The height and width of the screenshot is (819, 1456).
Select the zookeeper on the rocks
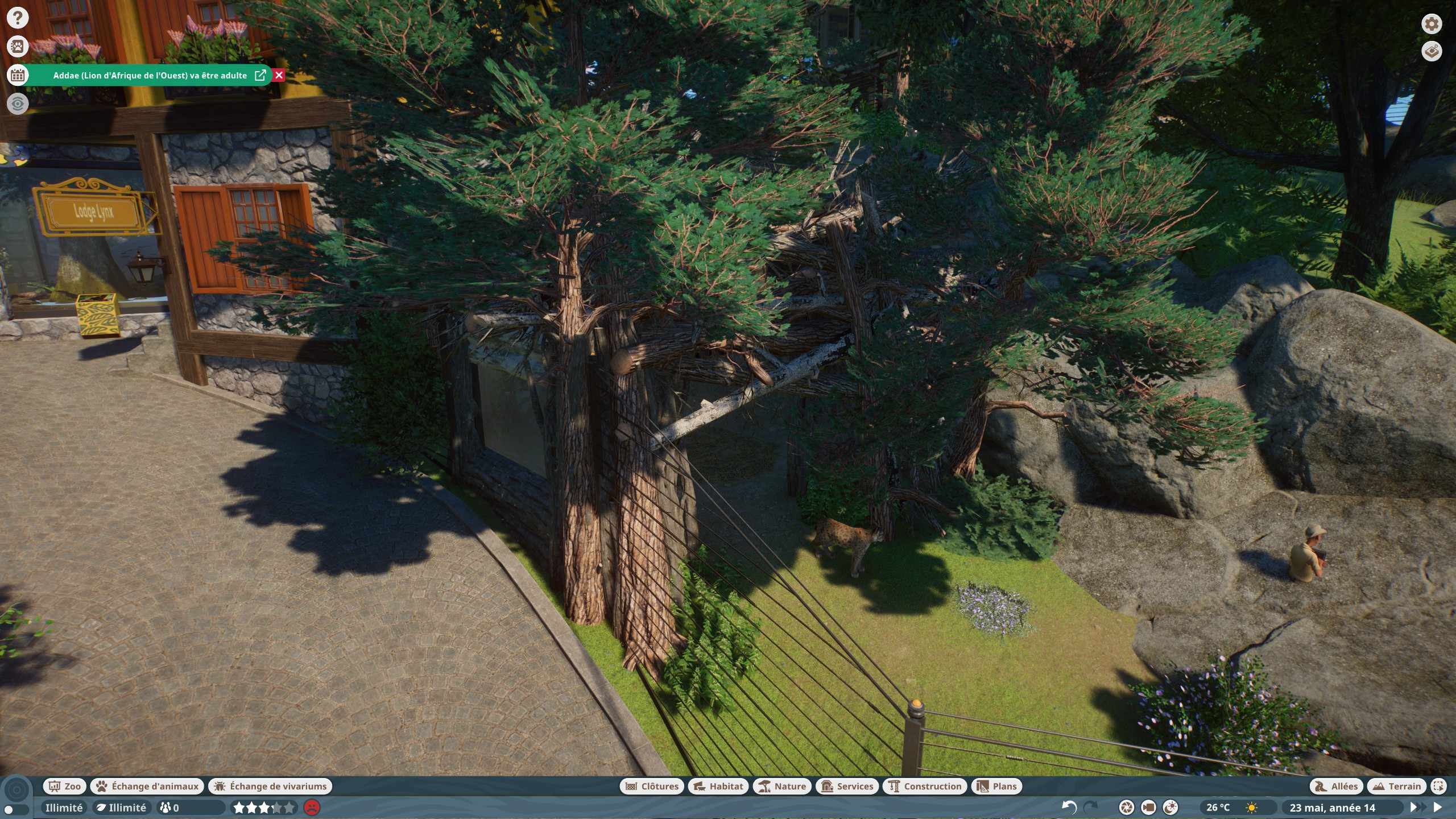click(1308, 553)
